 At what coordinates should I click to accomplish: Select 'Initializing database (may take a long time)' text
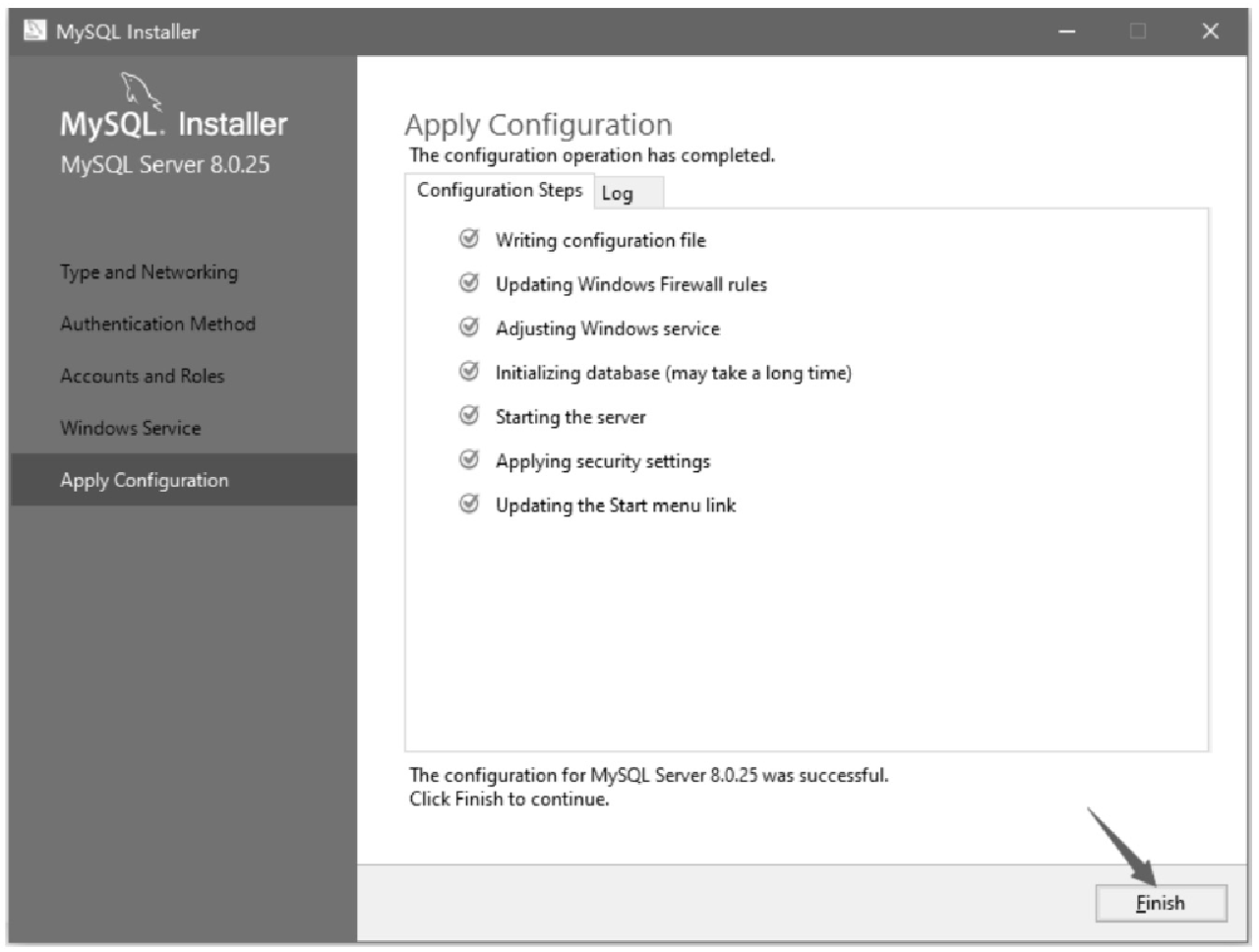pyautogui.click(x=673, y=373)
